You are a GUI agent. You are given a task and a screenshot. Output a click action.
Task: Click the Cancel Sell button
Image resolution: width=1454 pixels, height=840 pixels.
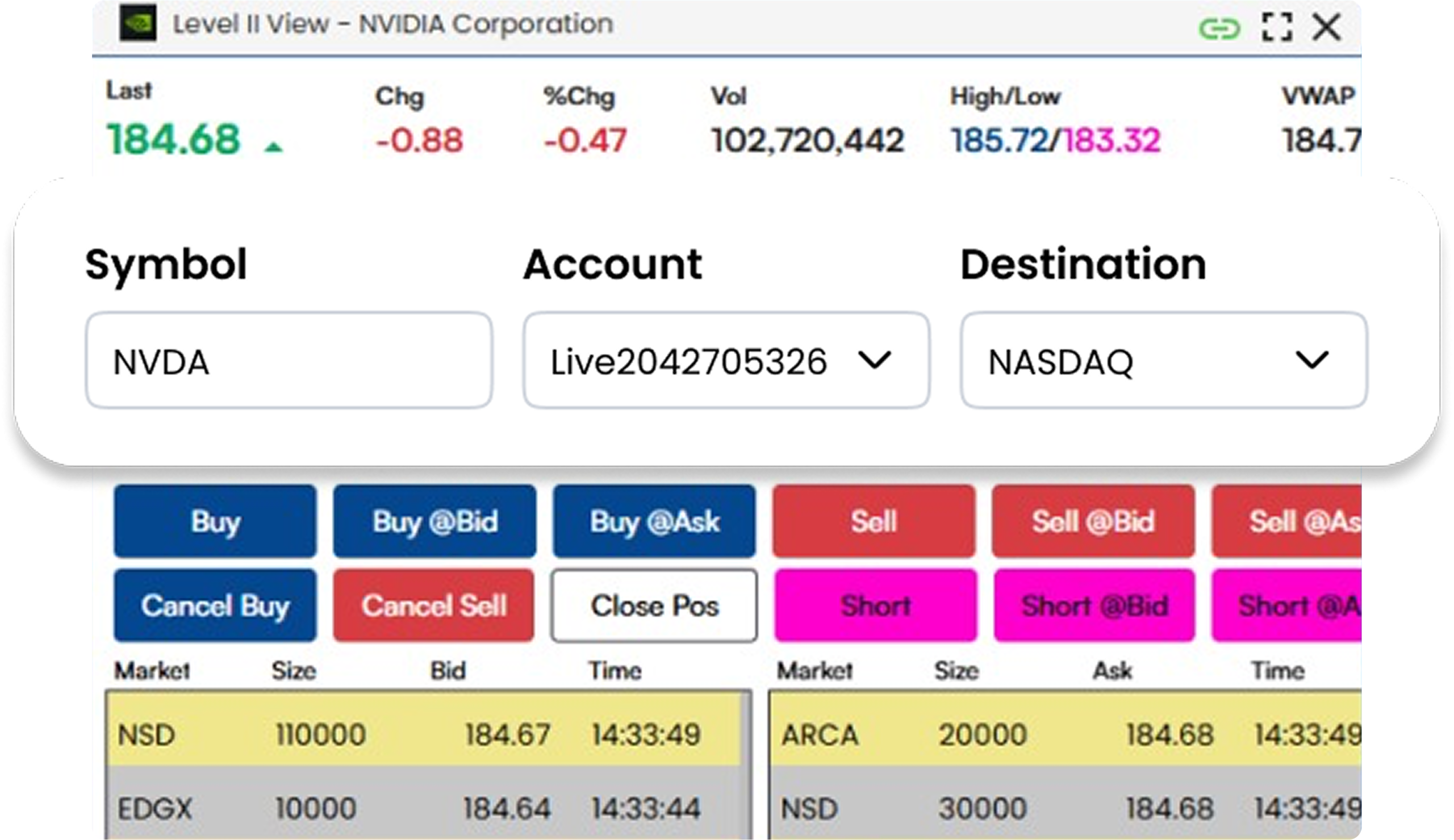[x=434, y=606]
